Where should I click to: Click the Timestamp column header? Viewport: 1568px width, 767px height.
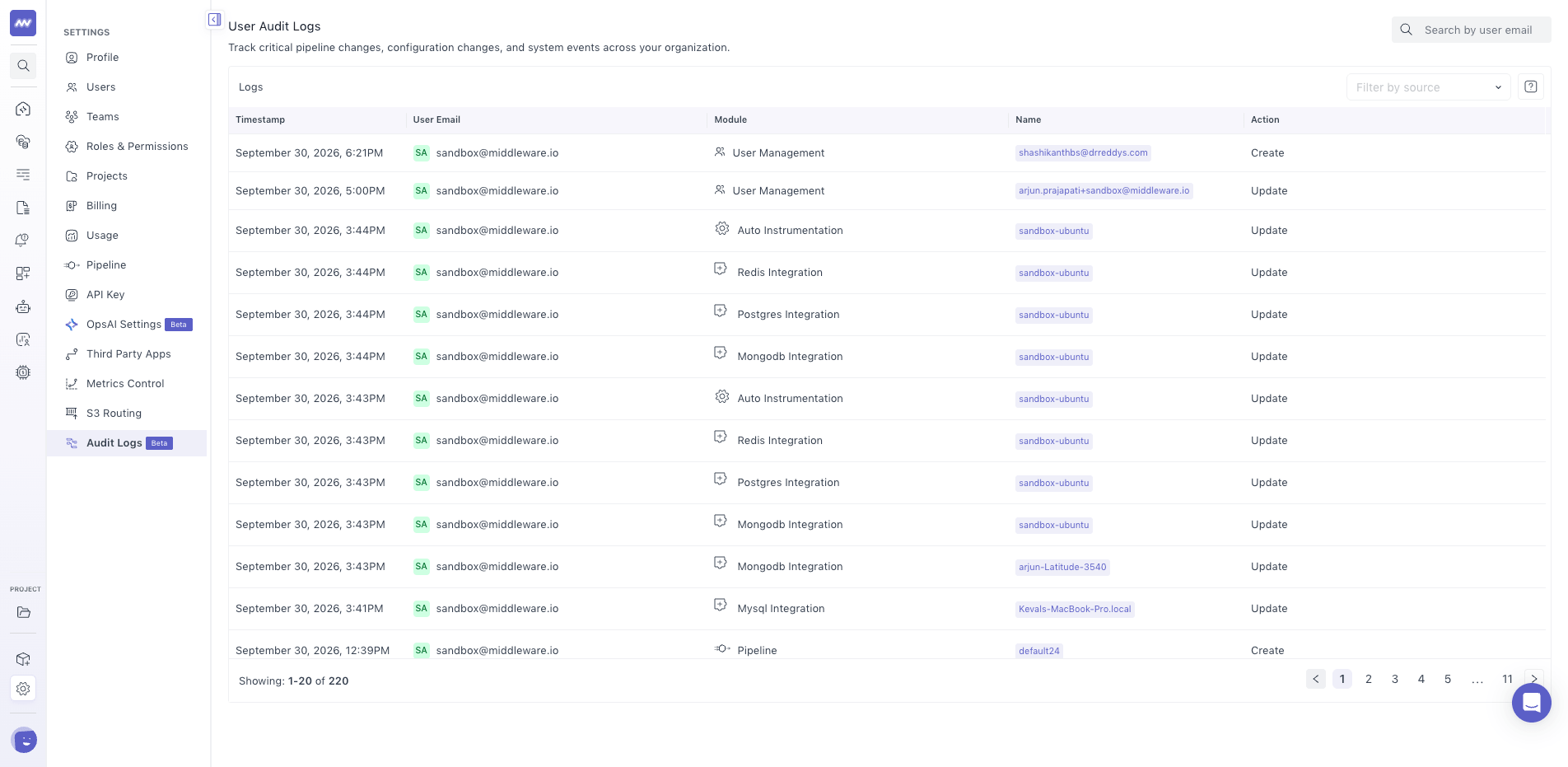pos(260,119)
